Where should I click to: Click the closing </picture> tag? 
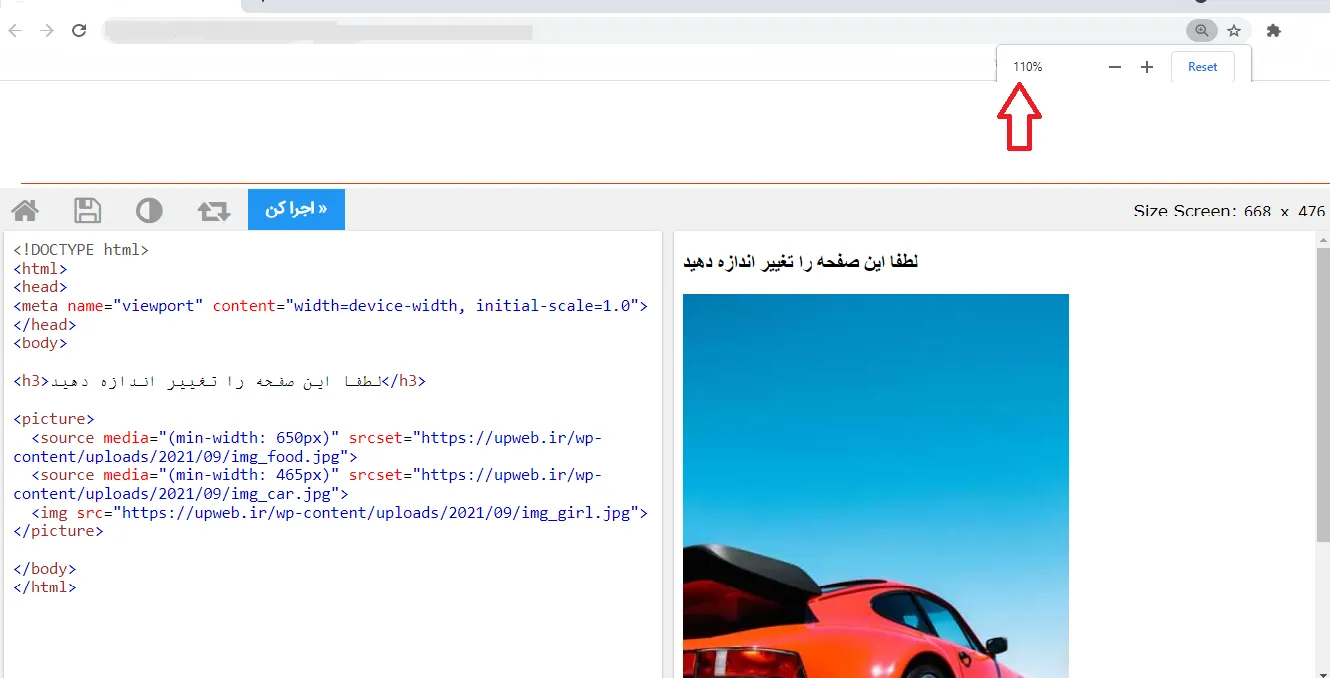coord(58,531)
